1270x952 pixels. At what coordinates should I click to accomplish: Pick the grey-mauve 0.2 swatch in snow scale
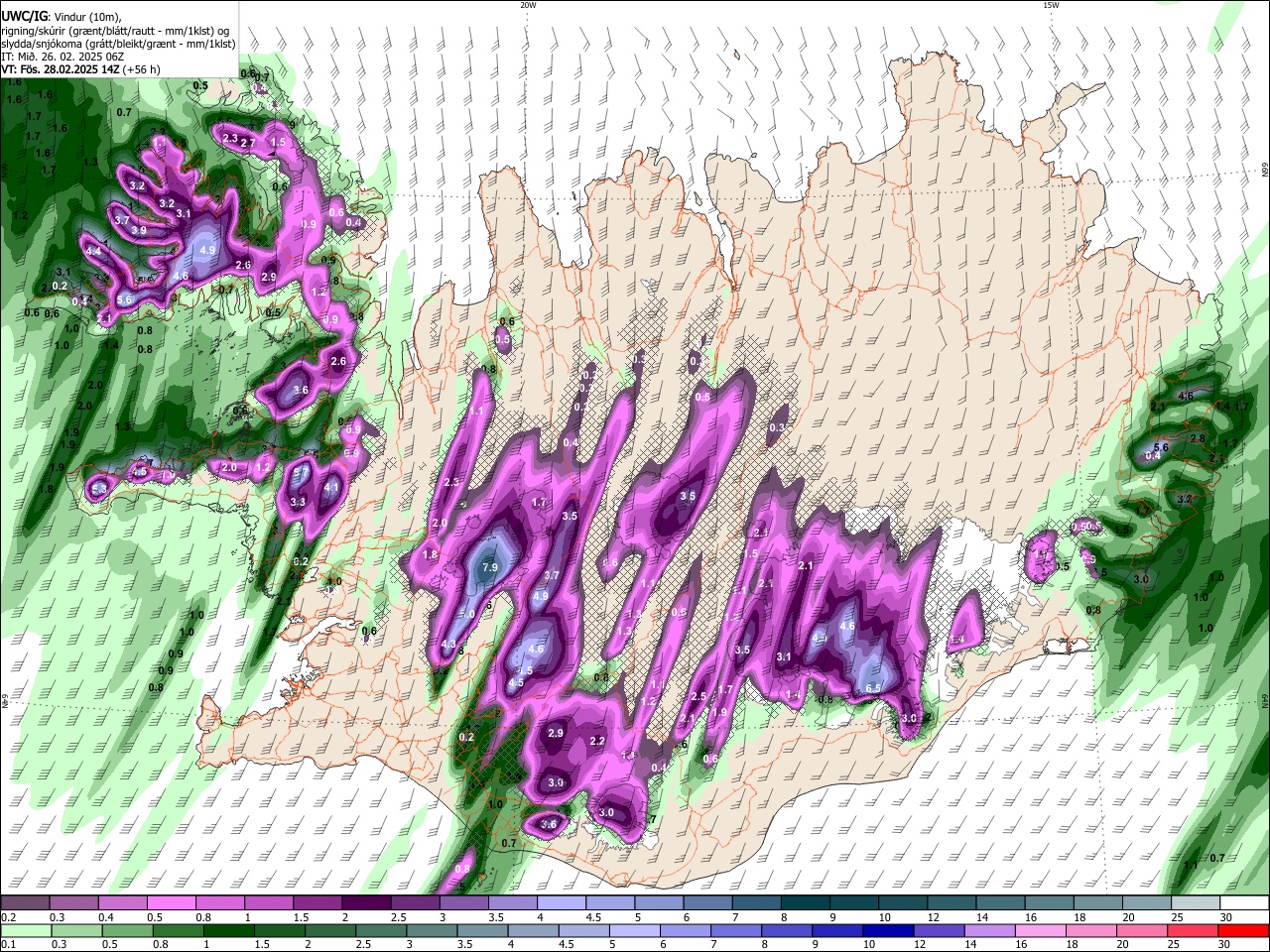(x=26, y=903)
